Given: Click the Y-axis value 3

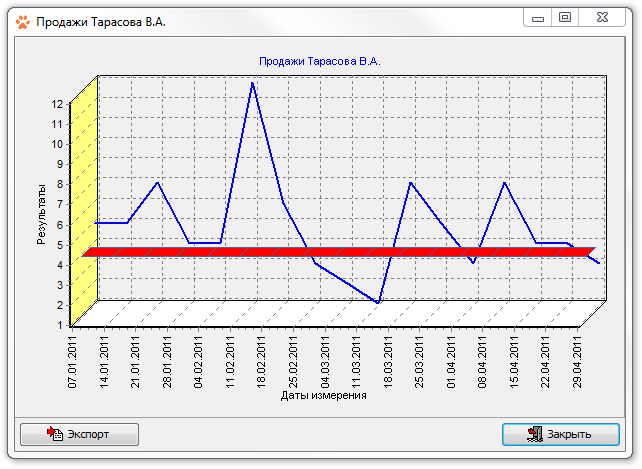Looking at the screenshot, I should [61, 285].
